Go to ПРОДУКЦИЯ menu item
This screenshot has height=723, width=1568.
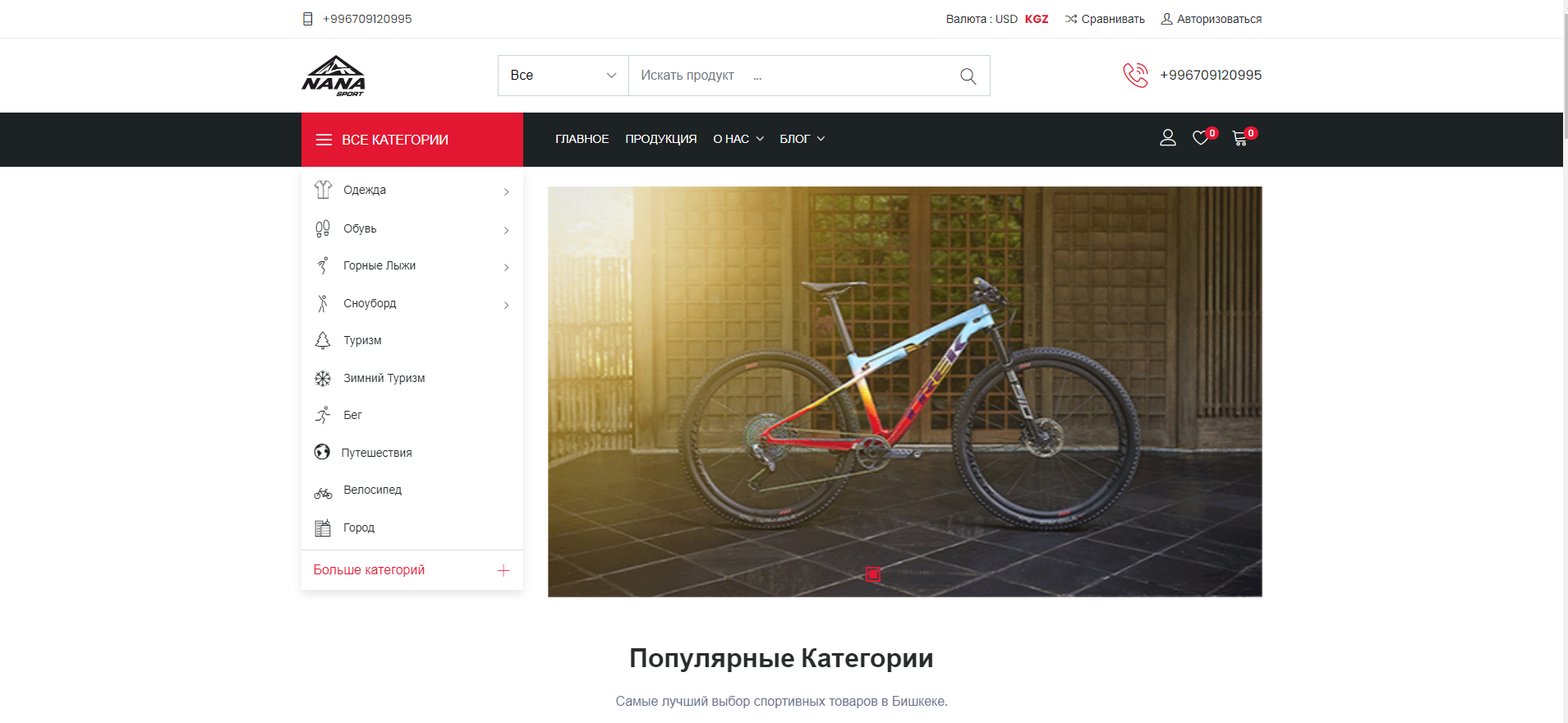coord(661,139)
